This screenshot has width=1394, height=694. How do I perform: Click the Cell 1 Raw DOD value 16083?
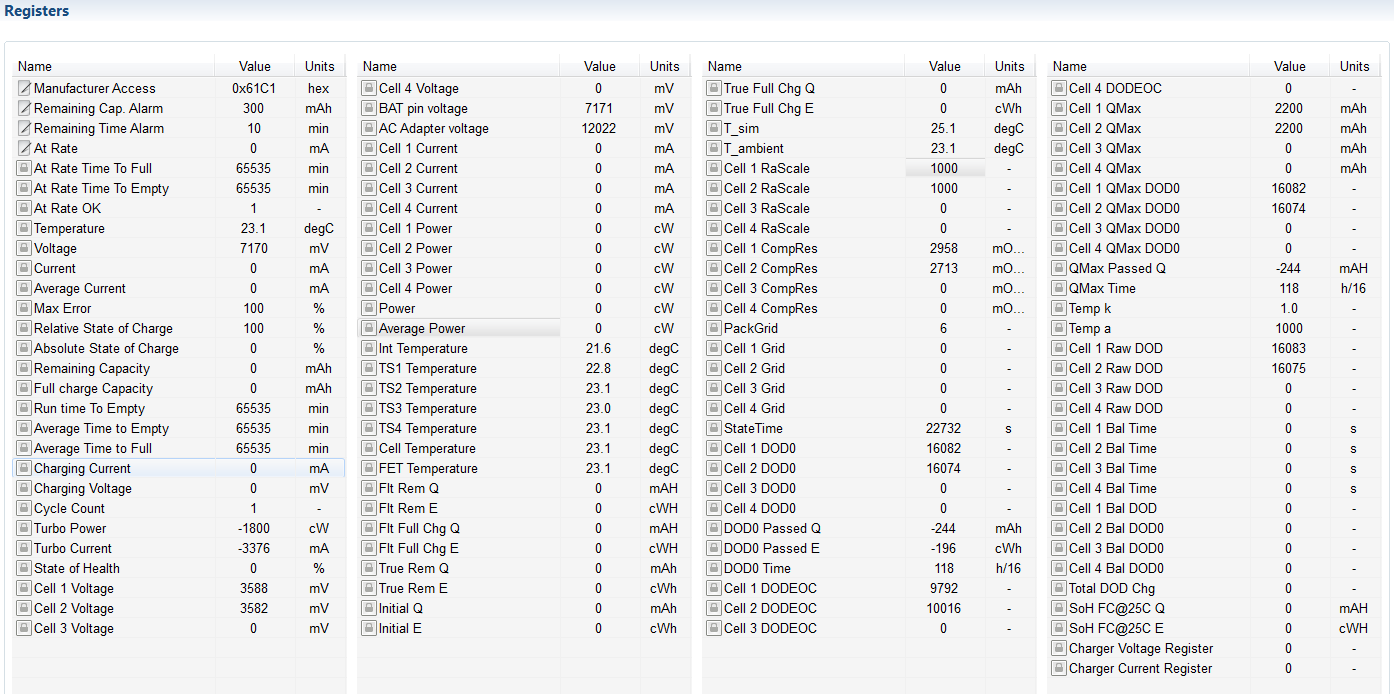pyautogui.click(x=1289, y=348)
